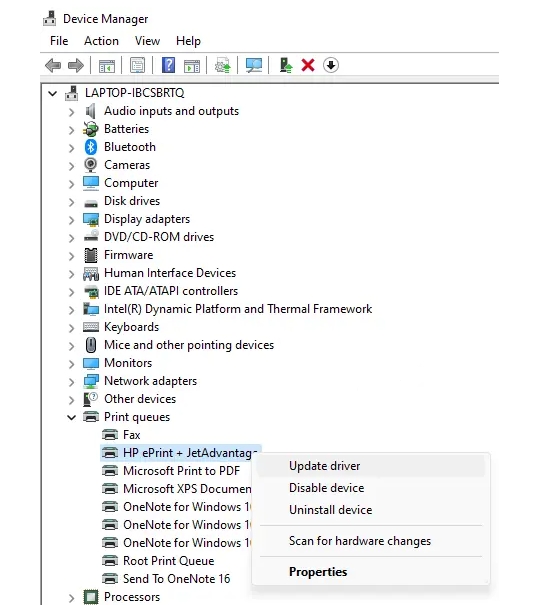The width and height of the screenshot is (539, 605).
Task: Click the Keyboards category icon
Action: click(x=91, y=327)
